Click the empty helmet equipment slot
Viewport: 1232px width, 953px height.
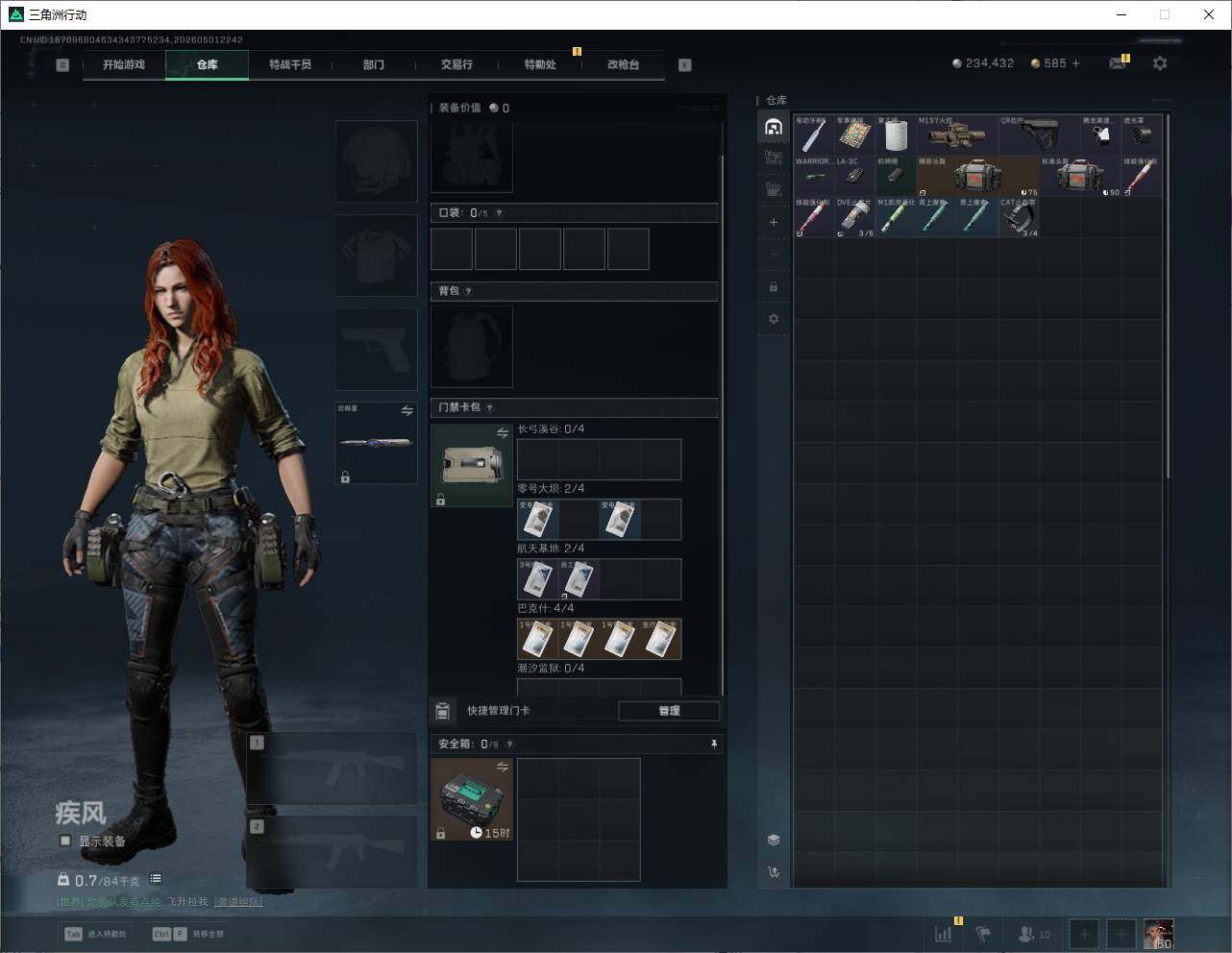(x=376, y=161)
